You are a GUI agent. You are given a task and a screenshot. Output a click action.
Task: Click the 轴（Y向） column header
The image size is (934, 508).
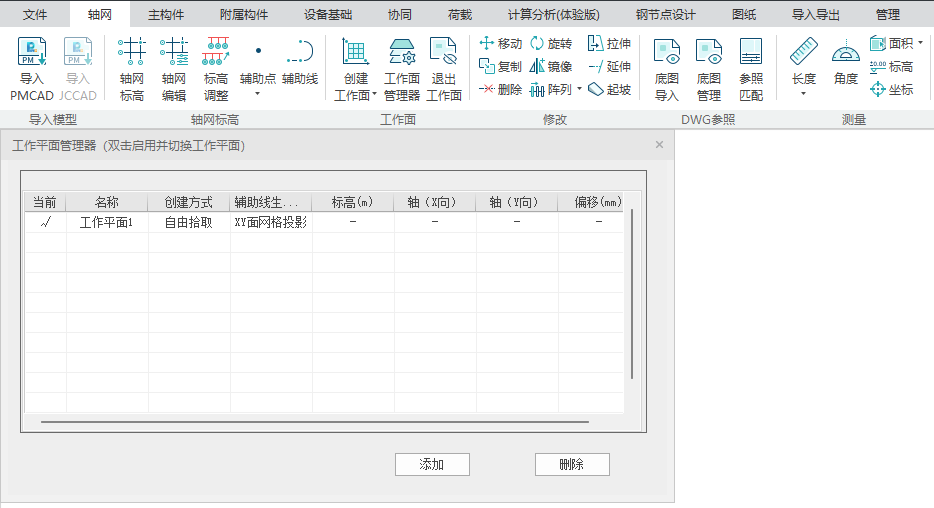516,202
